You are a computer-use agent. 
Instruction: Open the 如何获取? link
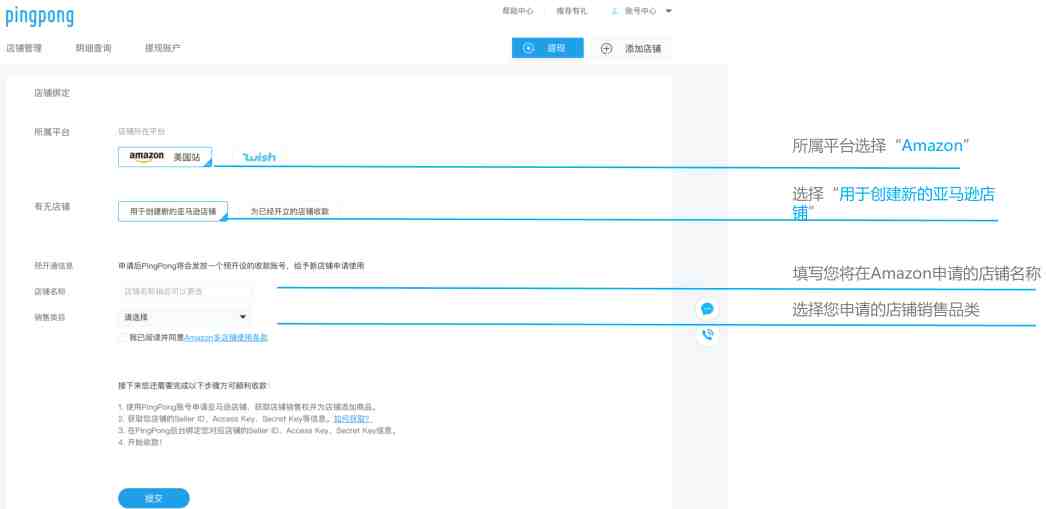point(352,419)
